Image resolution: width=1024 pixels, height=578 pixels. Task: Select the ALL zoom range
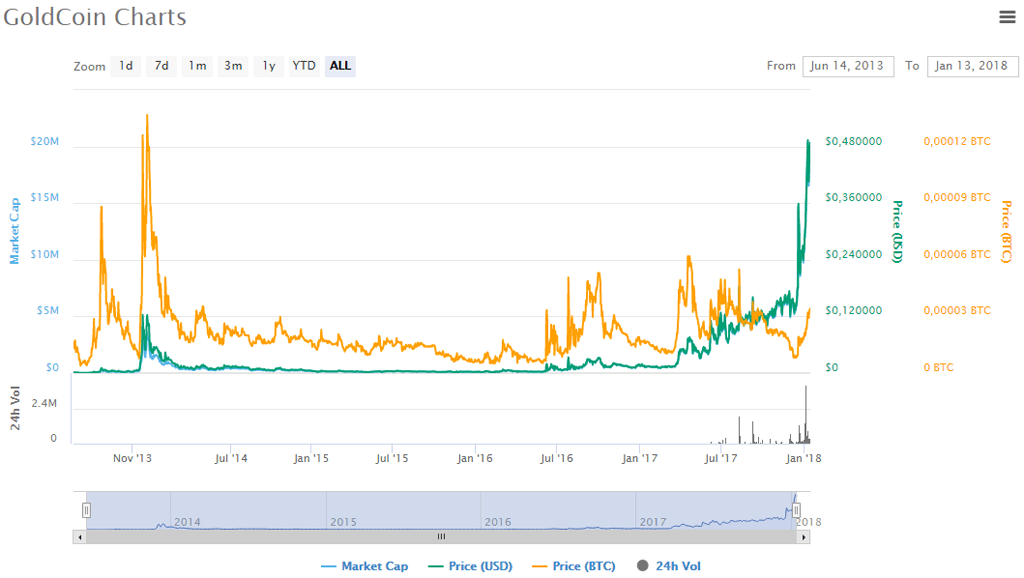pyautogui.click(x=340, y=66)
